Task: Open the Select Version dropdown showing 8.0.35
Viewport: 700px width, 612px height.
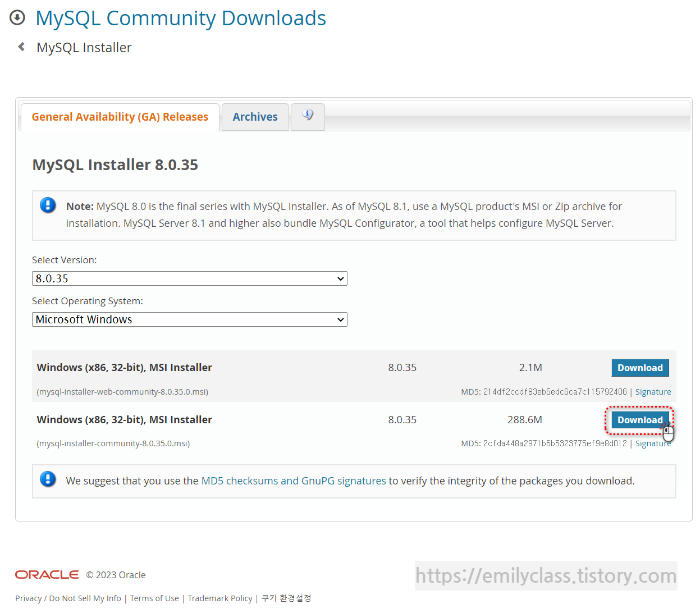Action: 190,279
